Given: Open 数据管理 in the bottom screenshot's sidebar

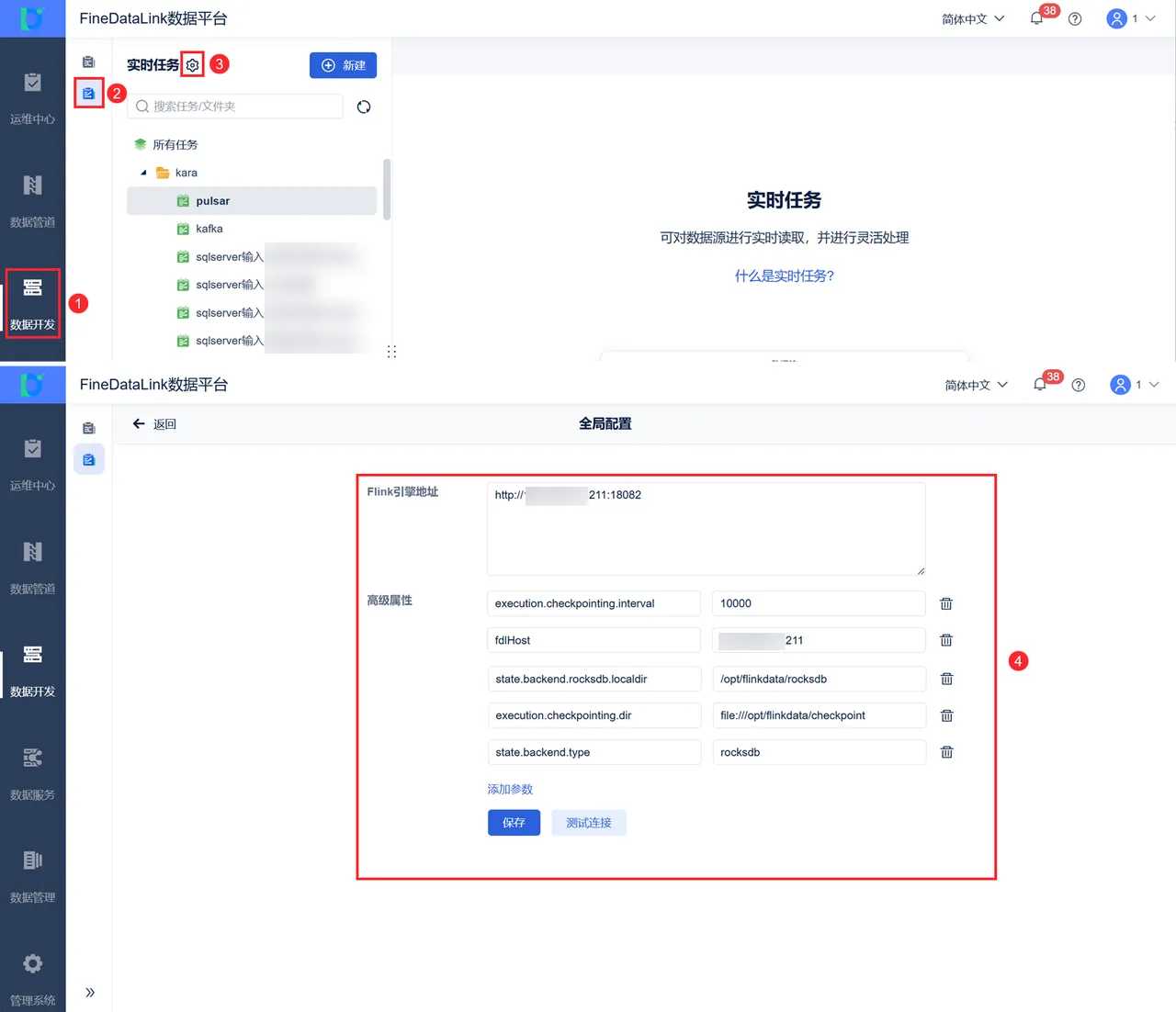Looking at the screenshot, I should point(32,876).
